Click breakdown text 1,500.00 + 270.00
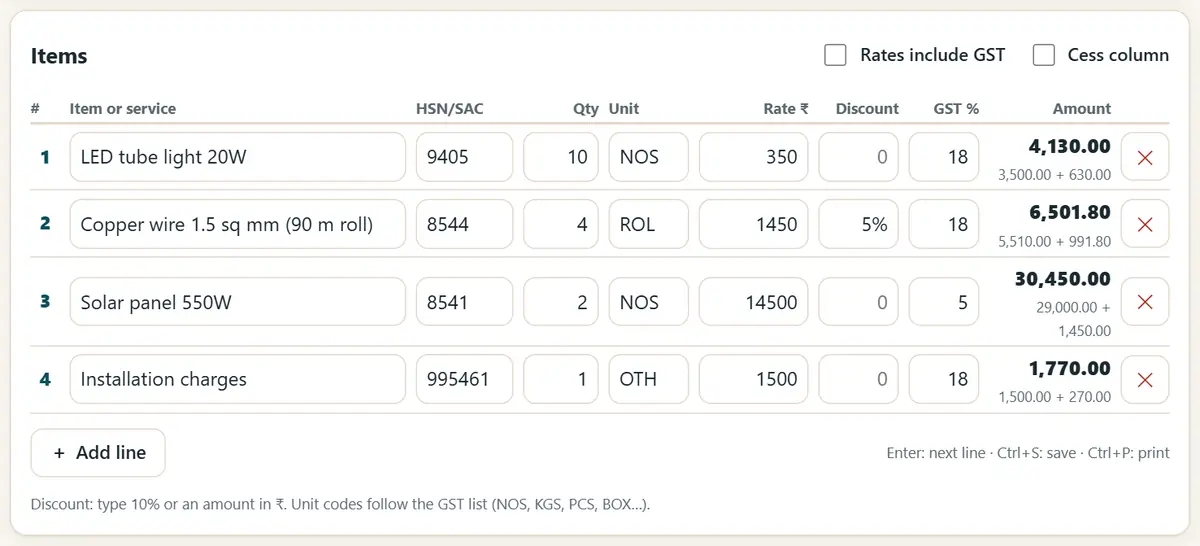The image size is (1200, 546). (x=1054, y=396)
